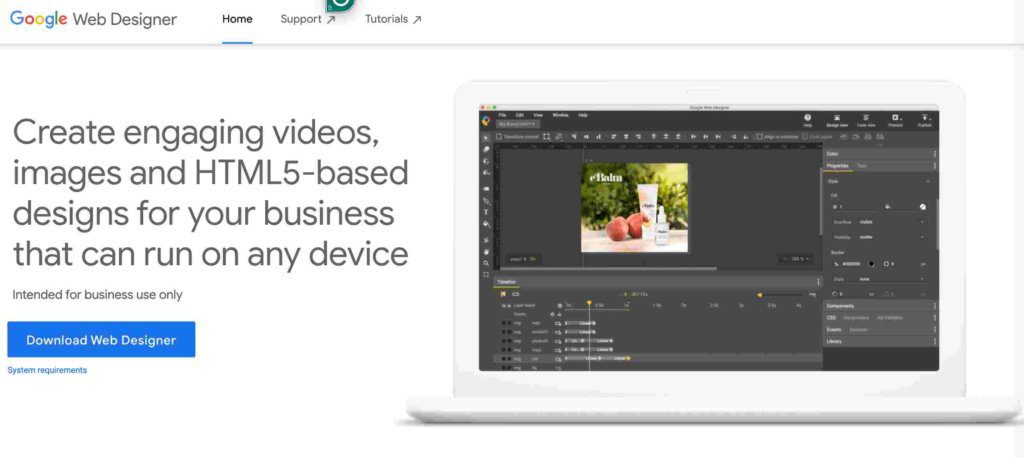The width and height of the screenshot is (1024, 458).
Task: Open the 100 % canvas zoom dropdown
Action: click(795, 259)
